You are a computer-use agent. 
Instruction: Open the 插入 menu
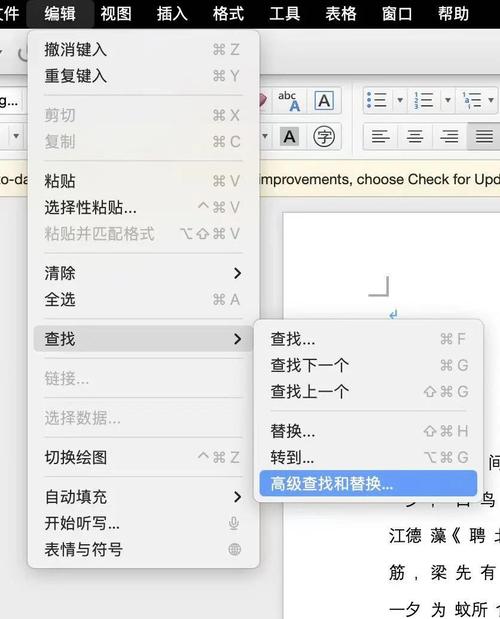[172, 13]
